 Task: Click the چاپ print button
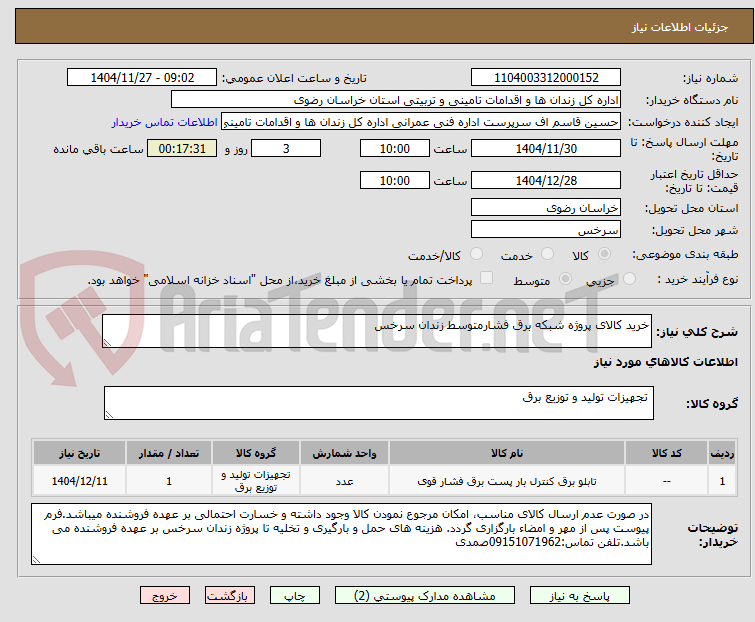[294, 596]
